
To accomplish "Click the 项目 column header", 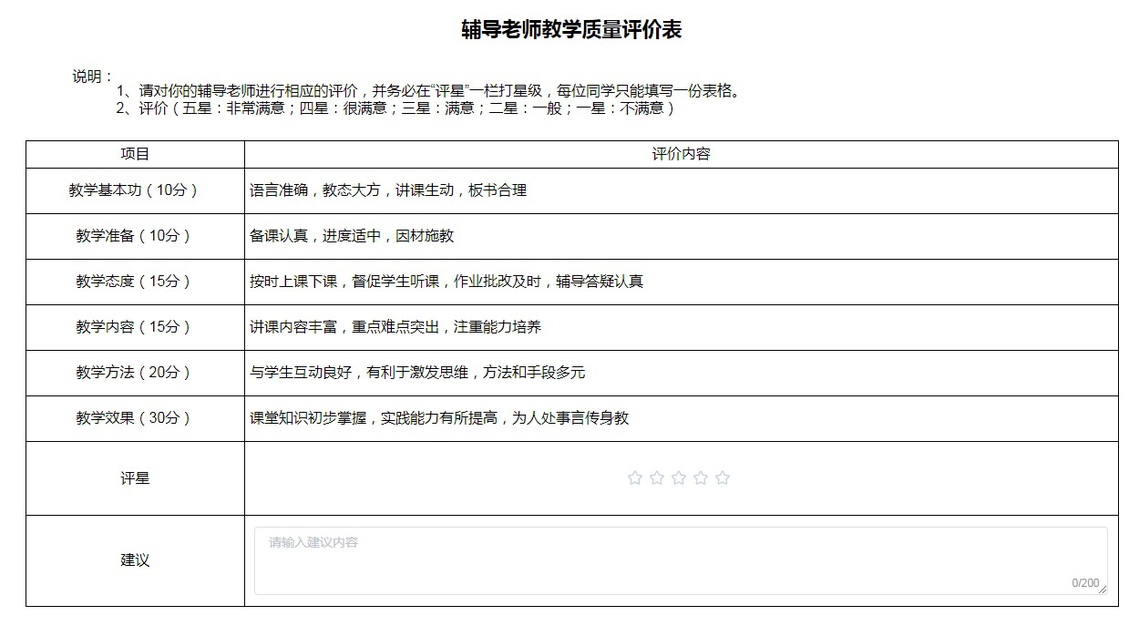I will 135,154.
